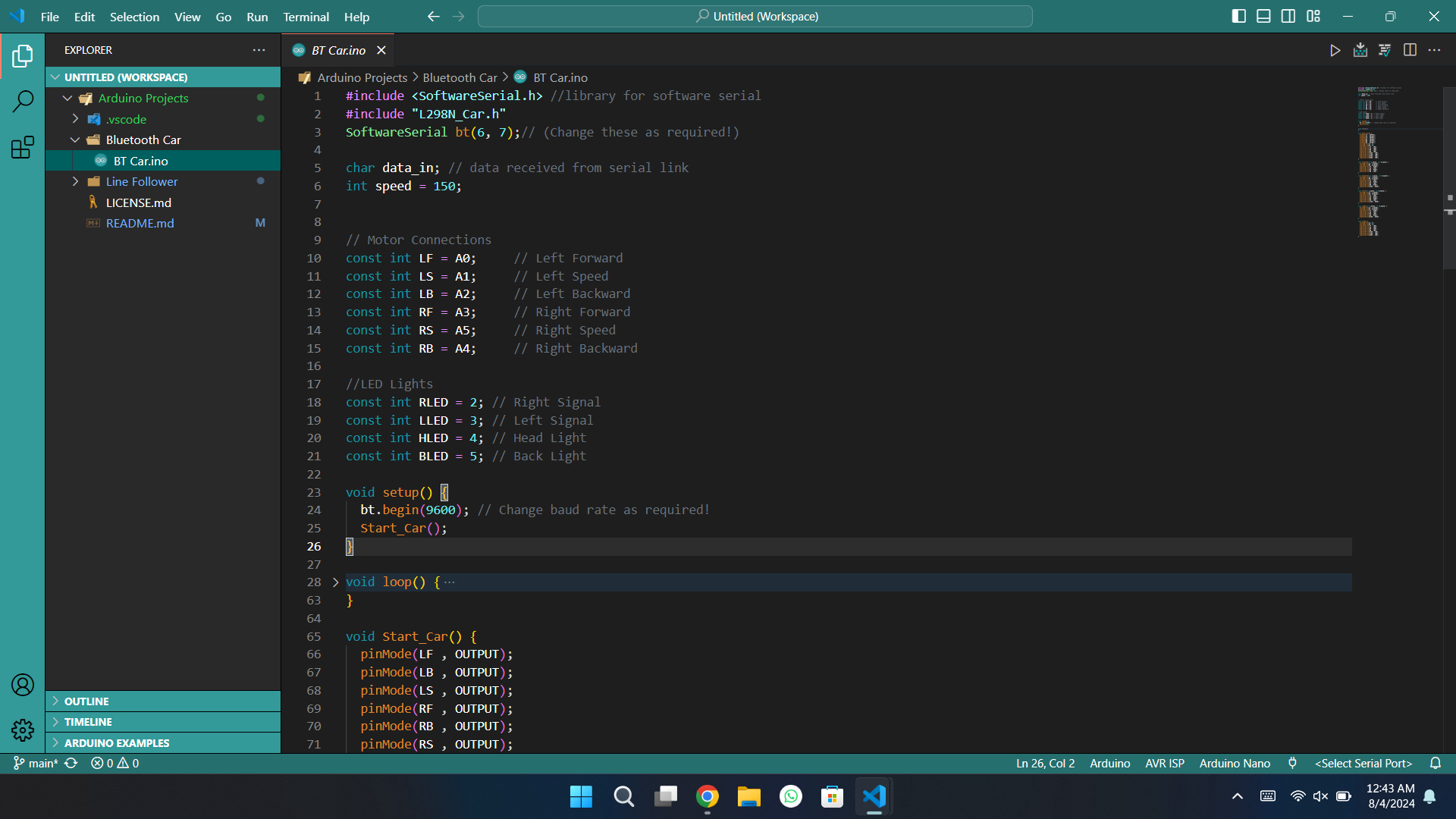1456x819 pixels.
Task: Open the Selection menu
Action: pos(134,17)
